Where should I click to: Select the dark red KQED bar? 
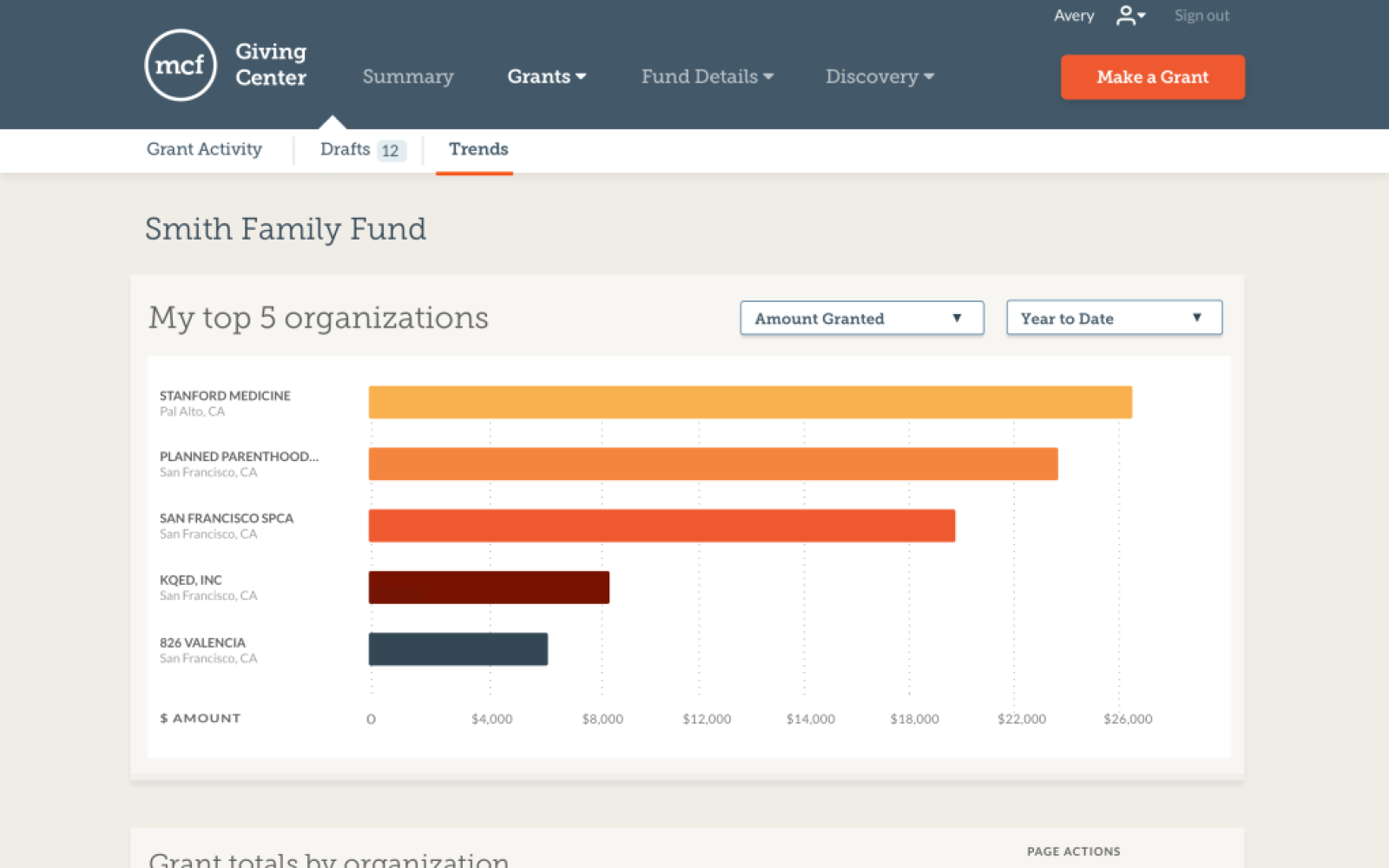tap(489, 588)
